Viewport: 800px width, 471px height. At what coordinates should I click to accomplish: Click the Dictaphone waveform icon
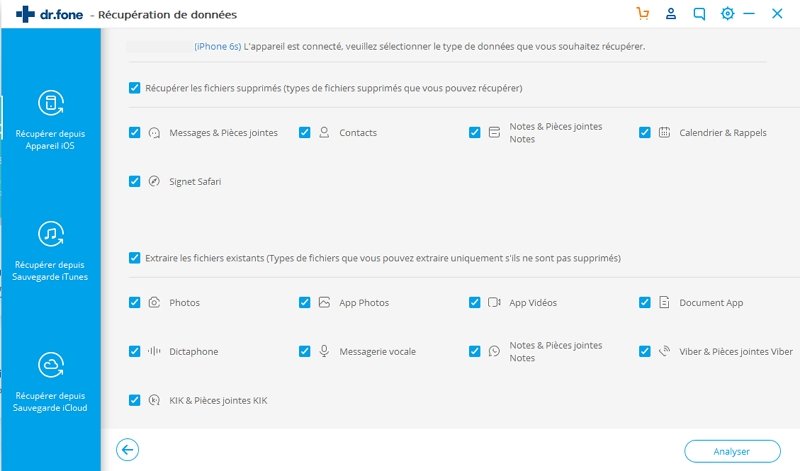(x=154, y=351)
